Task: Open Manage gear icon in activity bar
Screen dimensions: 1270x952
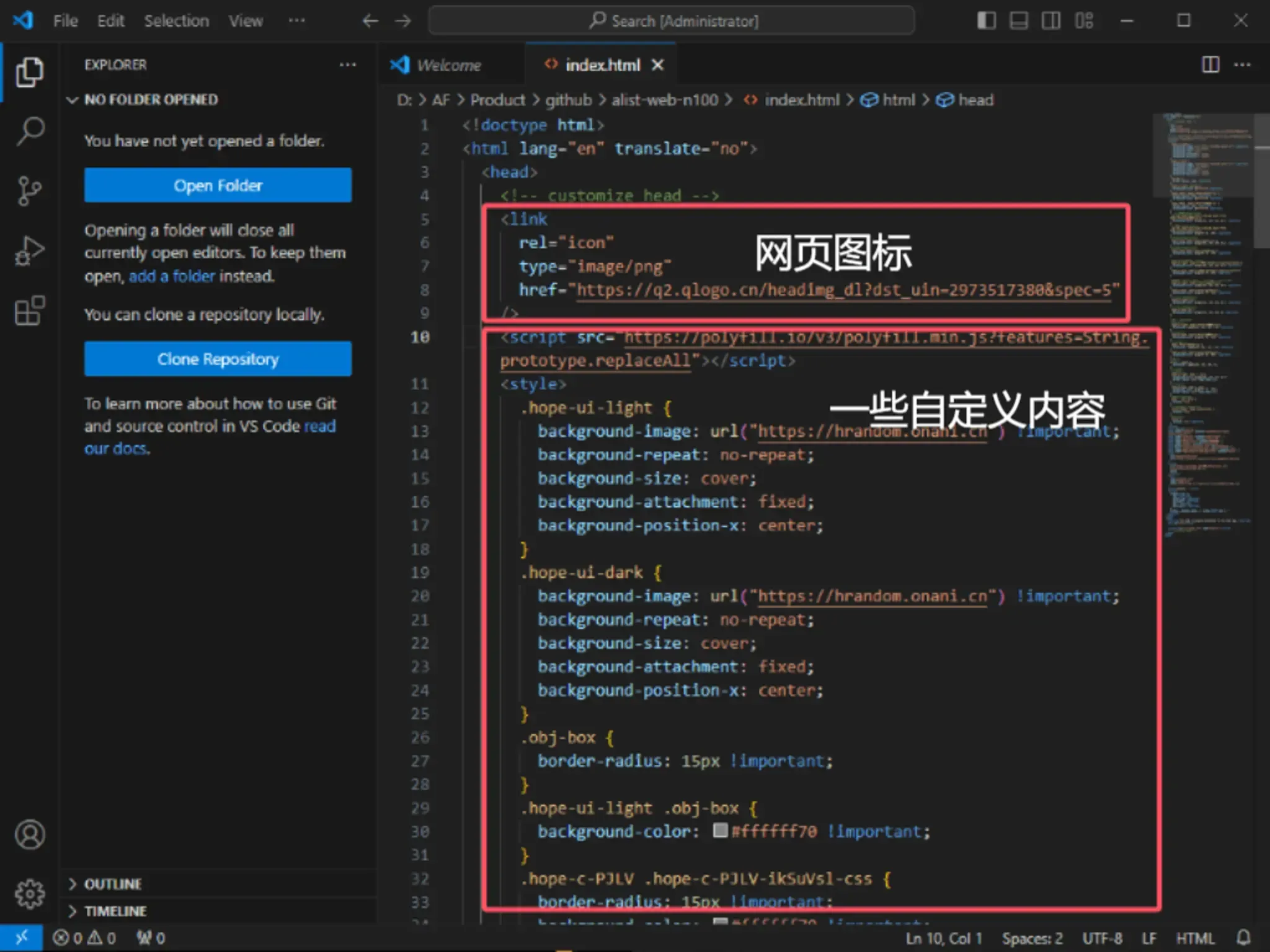Action: pos(30,894)
